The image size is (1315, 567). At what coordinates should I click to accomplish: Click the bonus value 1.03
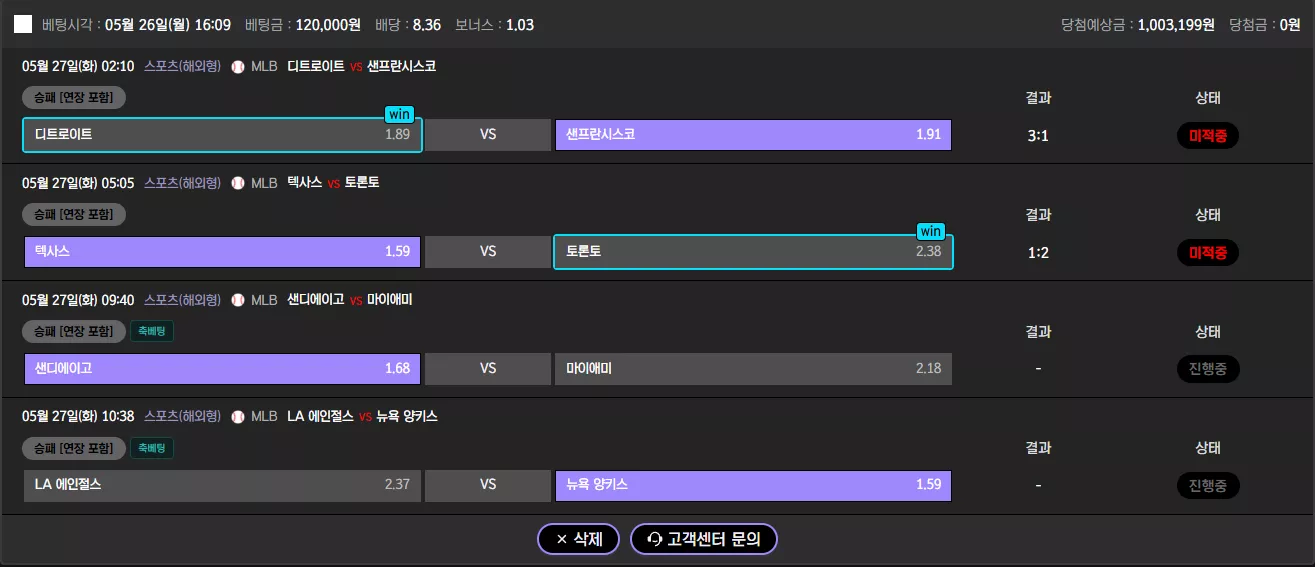point(520,25)
